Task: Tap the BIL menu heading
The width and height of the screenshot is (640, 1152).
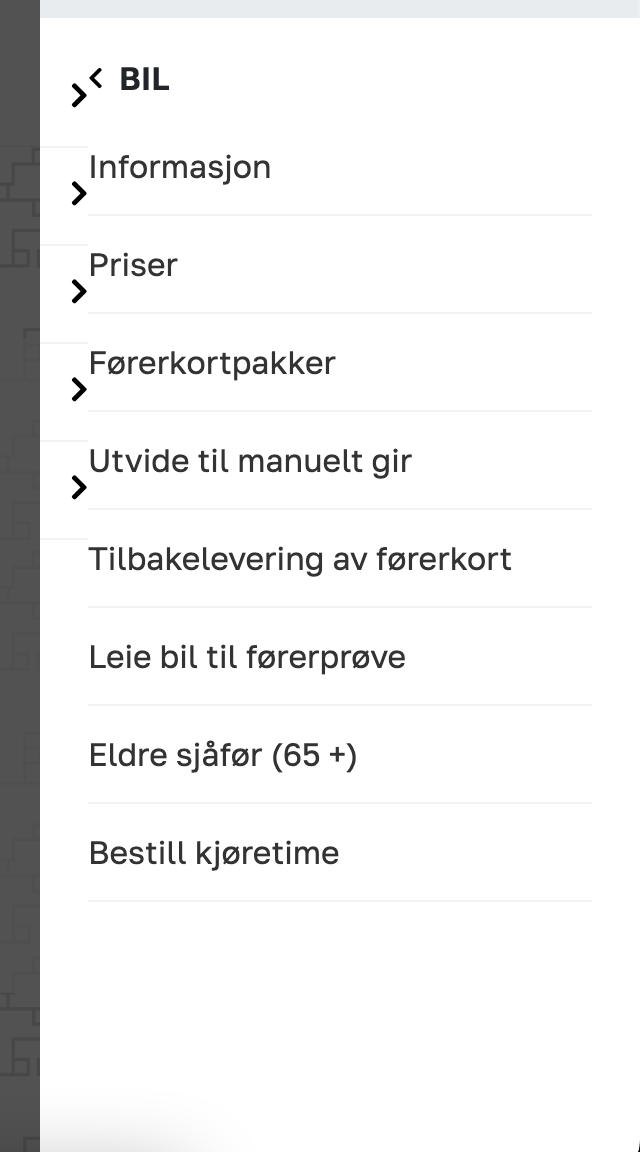Action: coord(144,80)
